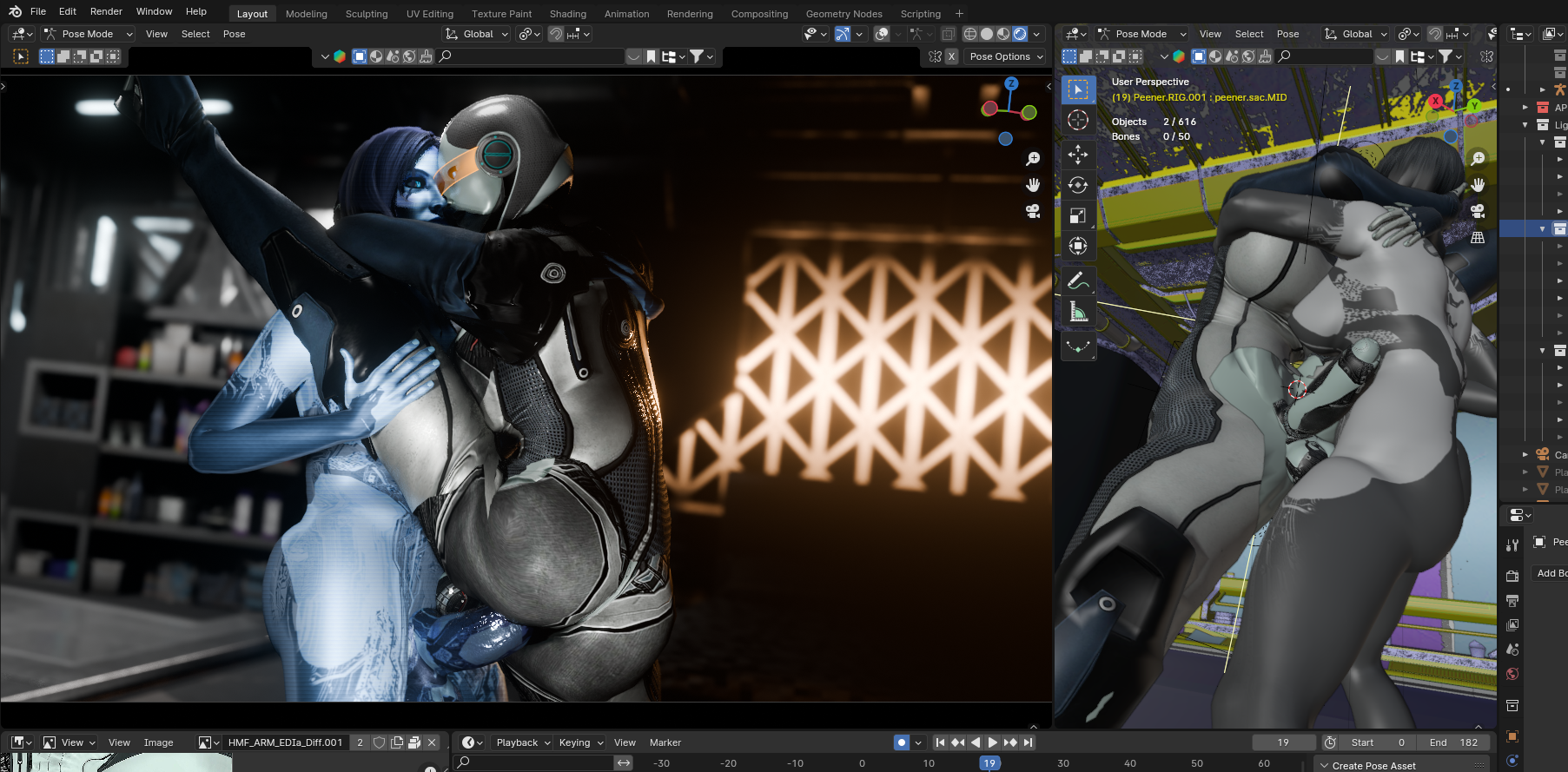
Task: Open the Playback dropdown in timeline
Action: pos(524,742)
